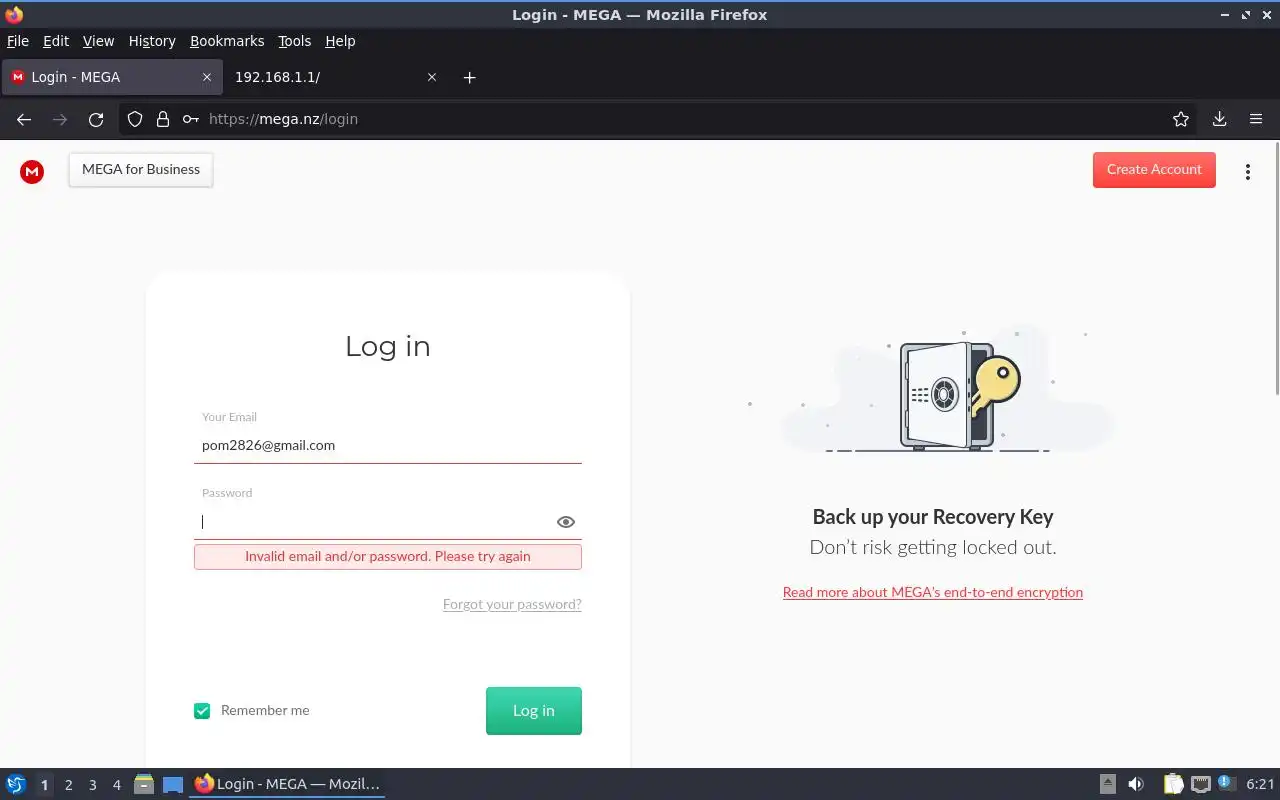Click the volume speaker tray icon
Viewport: 1280px width, 800px height.
[x=1136, y=784]
